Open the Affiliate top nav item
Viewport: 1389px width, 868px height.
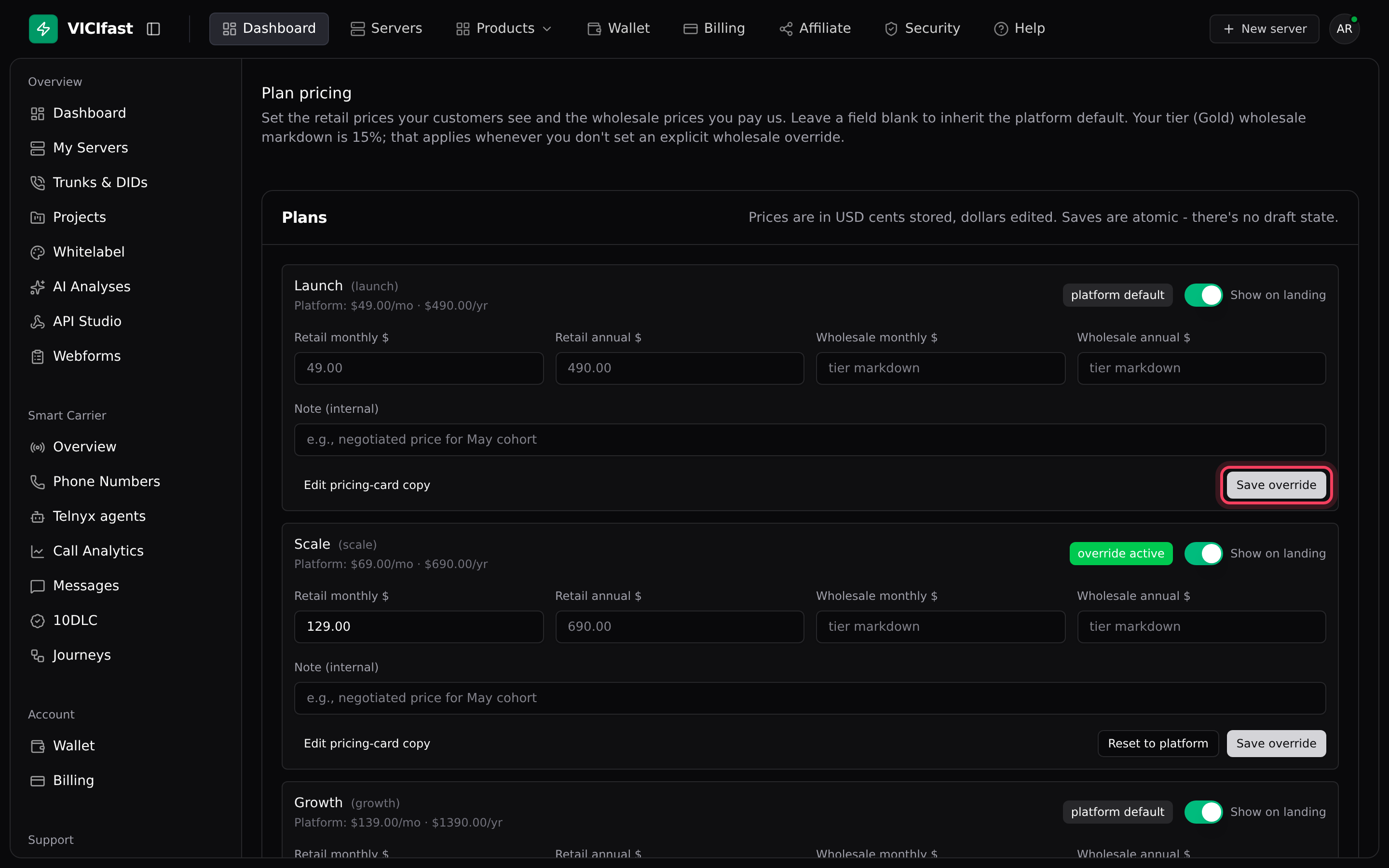tap(815, 29)
